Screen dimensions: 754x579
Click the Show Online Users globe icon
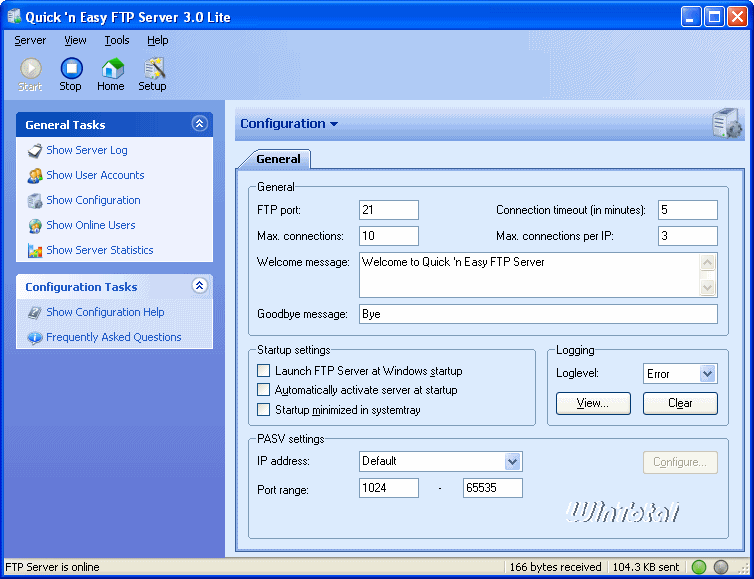coord(35,226)
